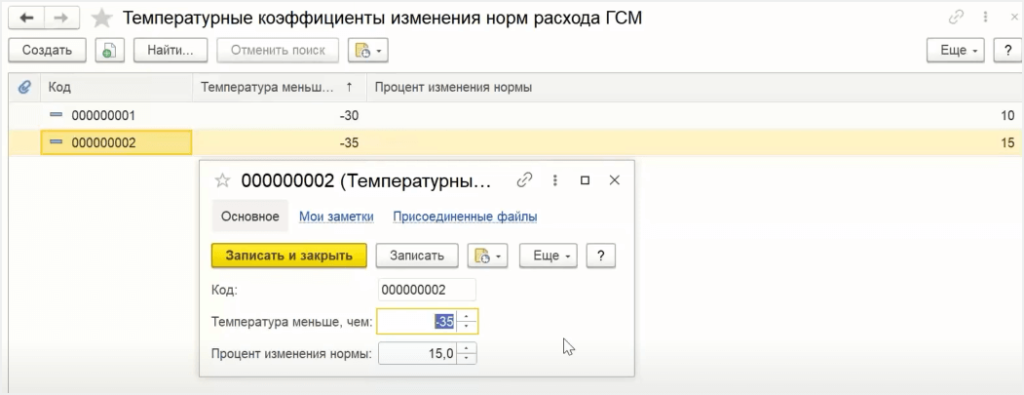
Task: Click Записать и закрыть button
Action: point(289,256)
